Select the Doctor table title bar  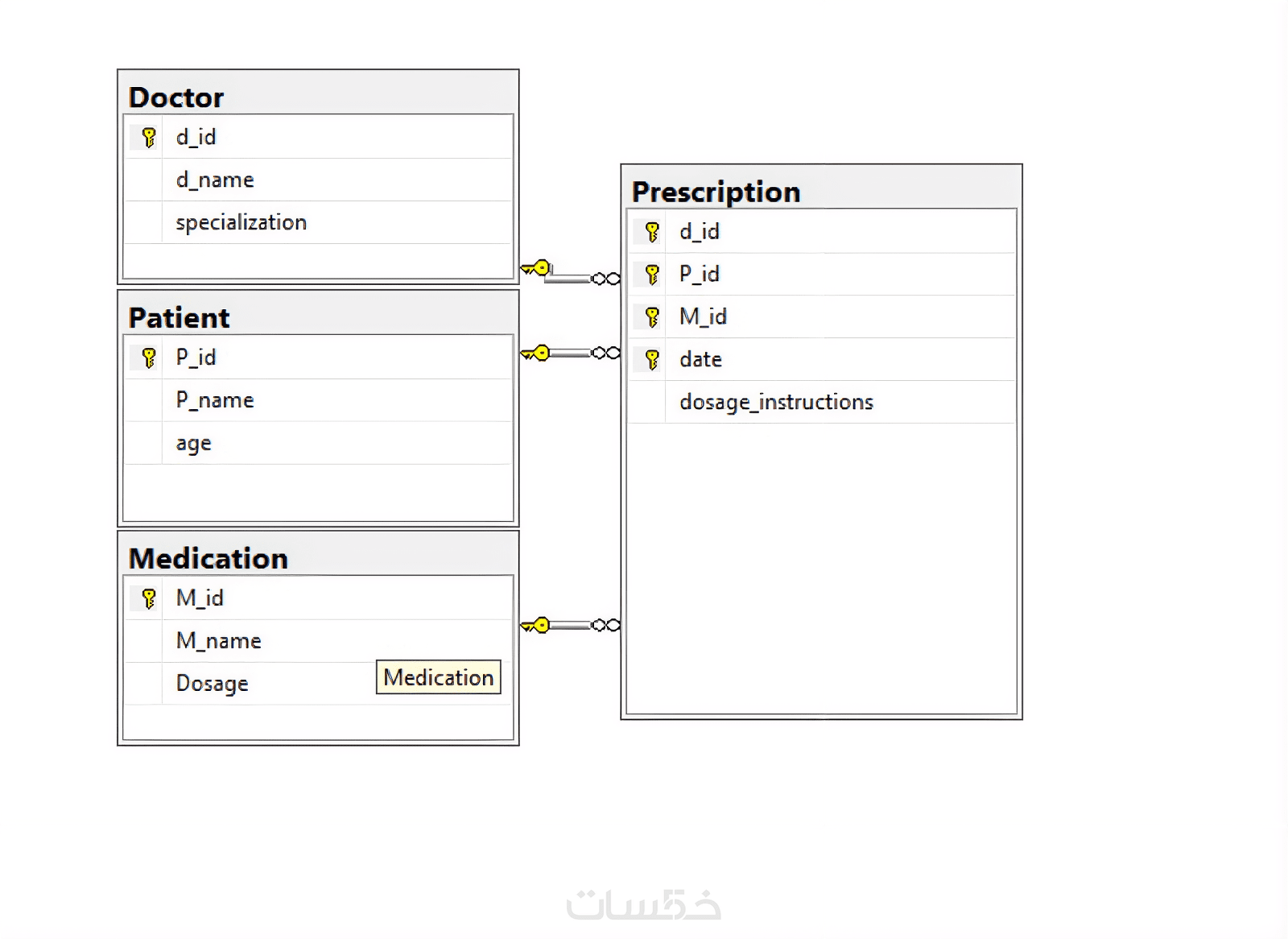(x=318, y=97)
